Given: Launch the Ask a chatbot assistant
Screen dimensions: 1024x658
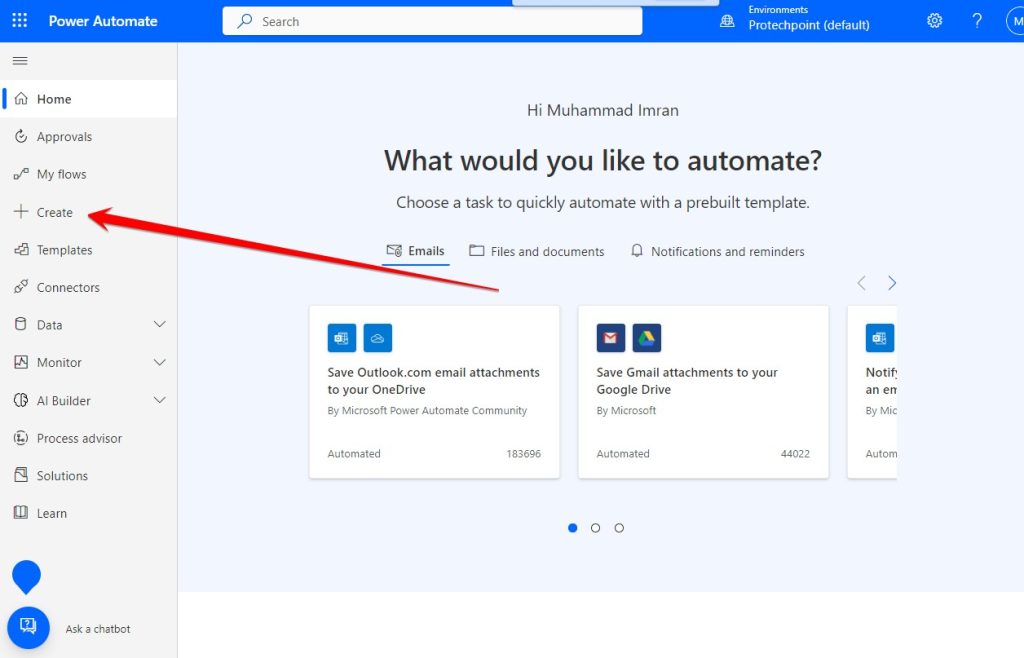Looking at the screenshot, I should point(27,628).
